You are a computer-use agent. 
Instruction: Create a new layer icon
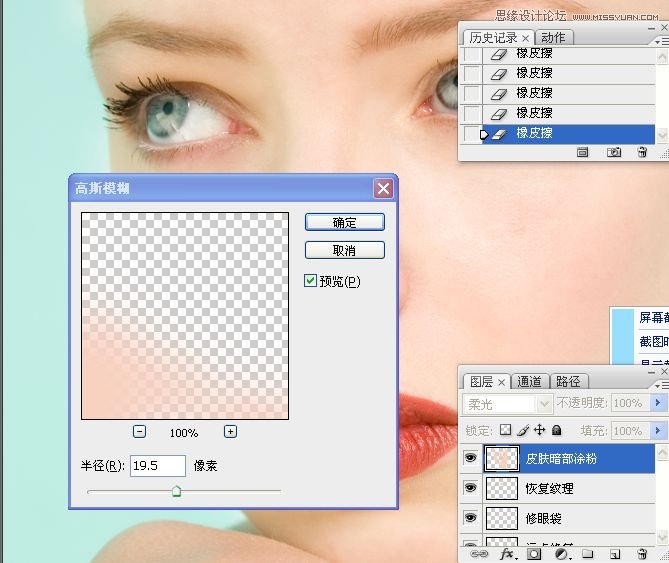tap(615, 554)
